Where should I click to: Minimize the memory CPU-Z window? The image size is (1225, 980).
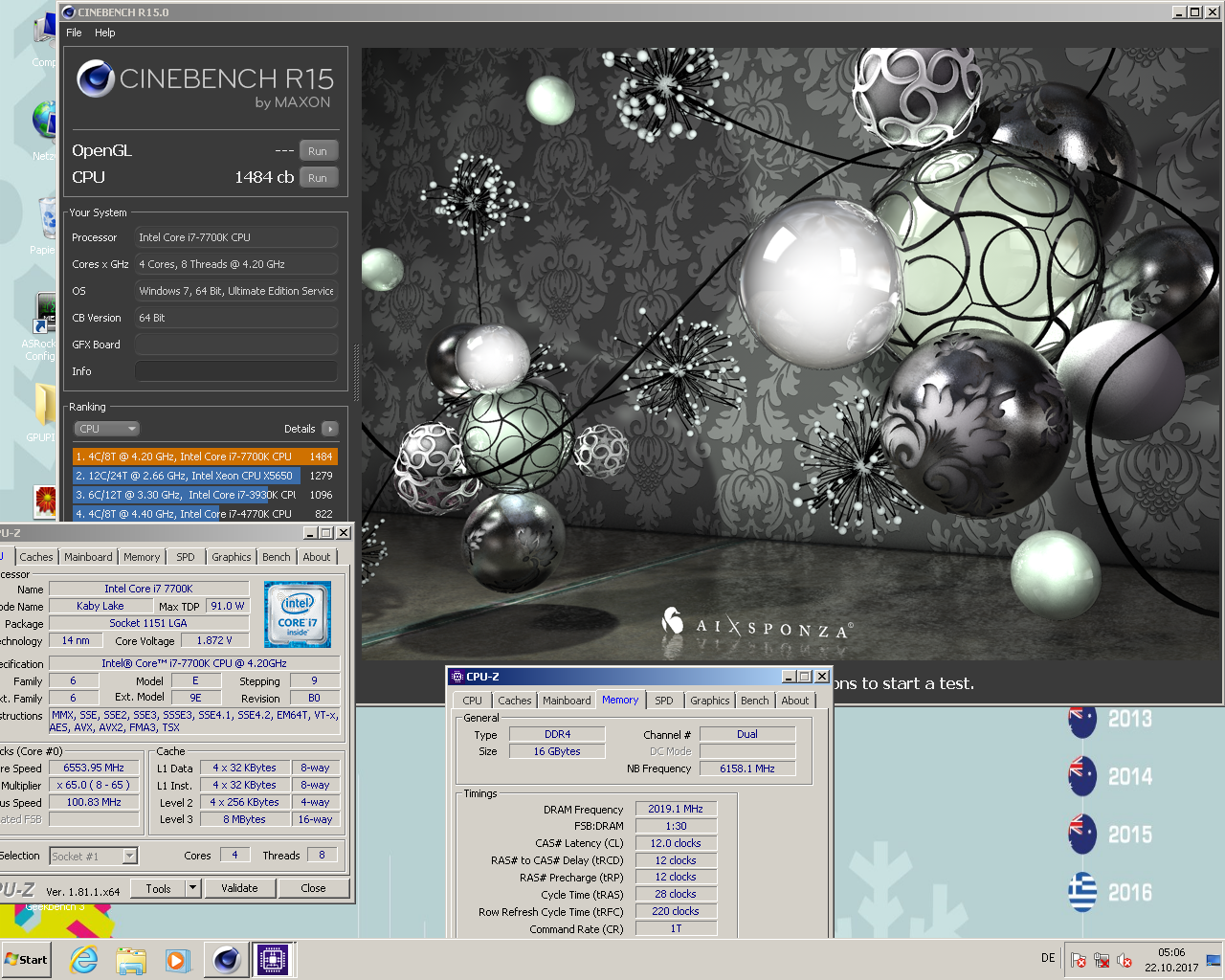(x=790, y=677)
